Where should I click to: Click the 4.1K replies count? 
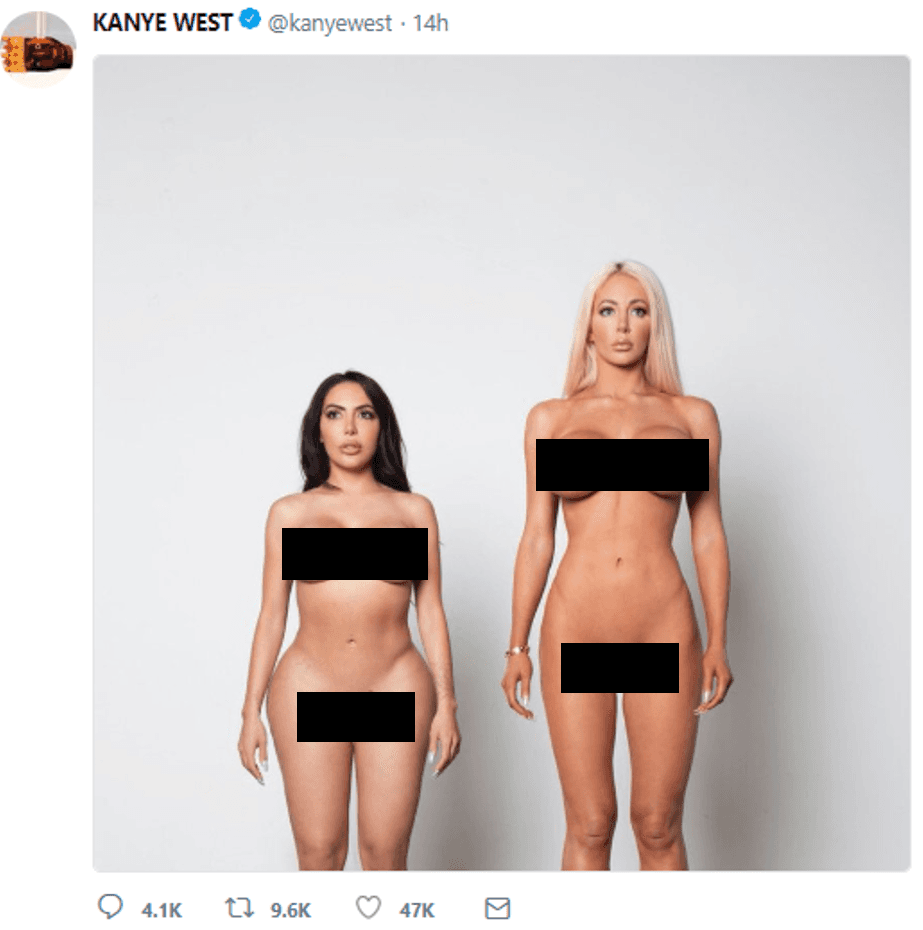(161, 910)
